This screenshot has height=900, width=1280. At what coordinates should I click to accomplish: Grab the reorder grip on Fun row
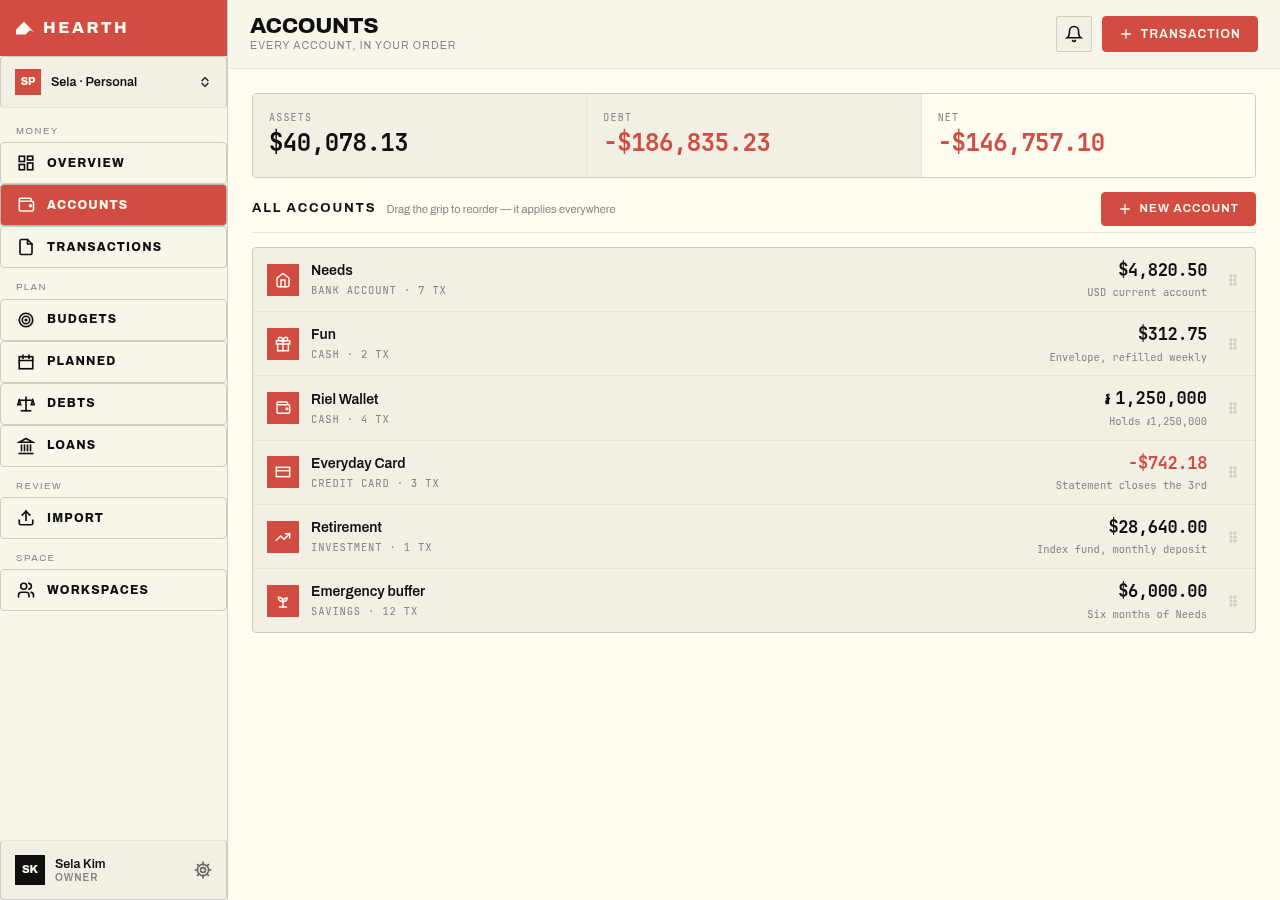pyautogui.click(x=1233, y=344)
